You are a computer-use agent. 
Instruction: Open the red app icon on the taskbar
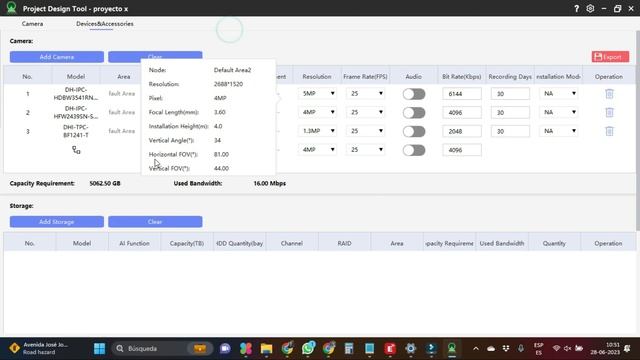(390, 349)
